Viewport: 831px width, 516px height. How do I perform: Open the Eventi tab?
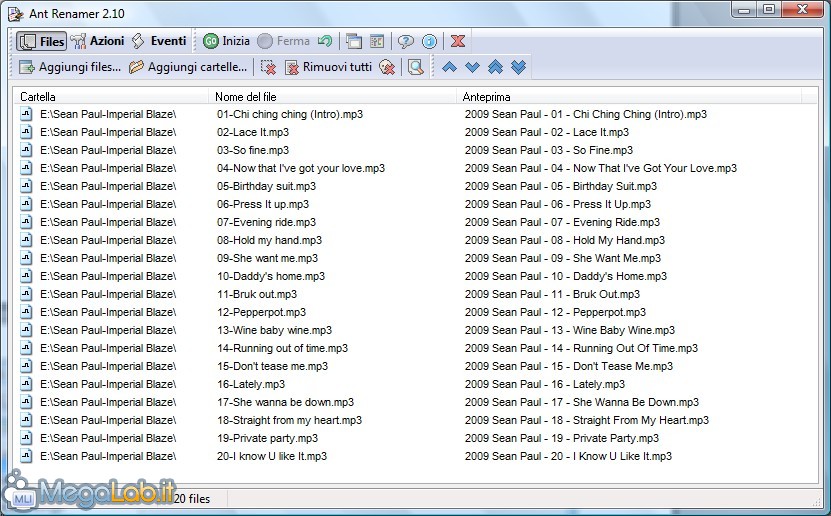click(x=159, y=41)
